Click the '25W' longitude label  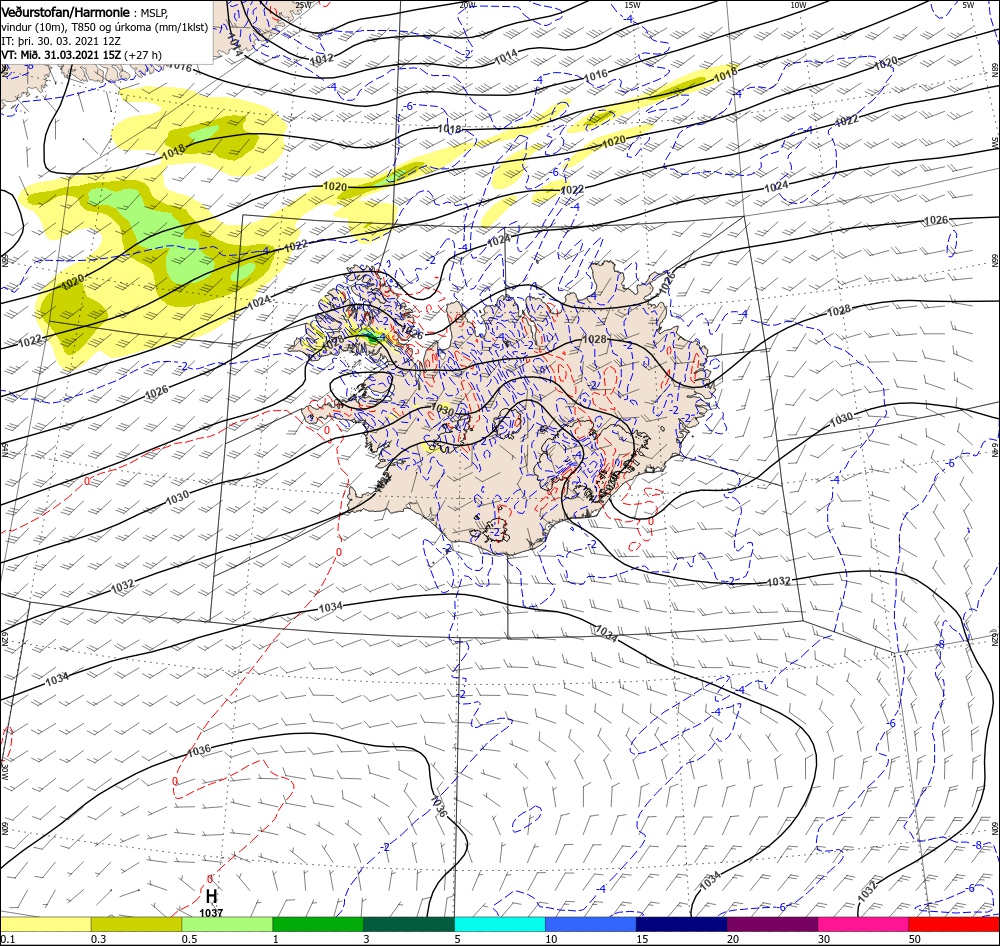coord(303,5)
